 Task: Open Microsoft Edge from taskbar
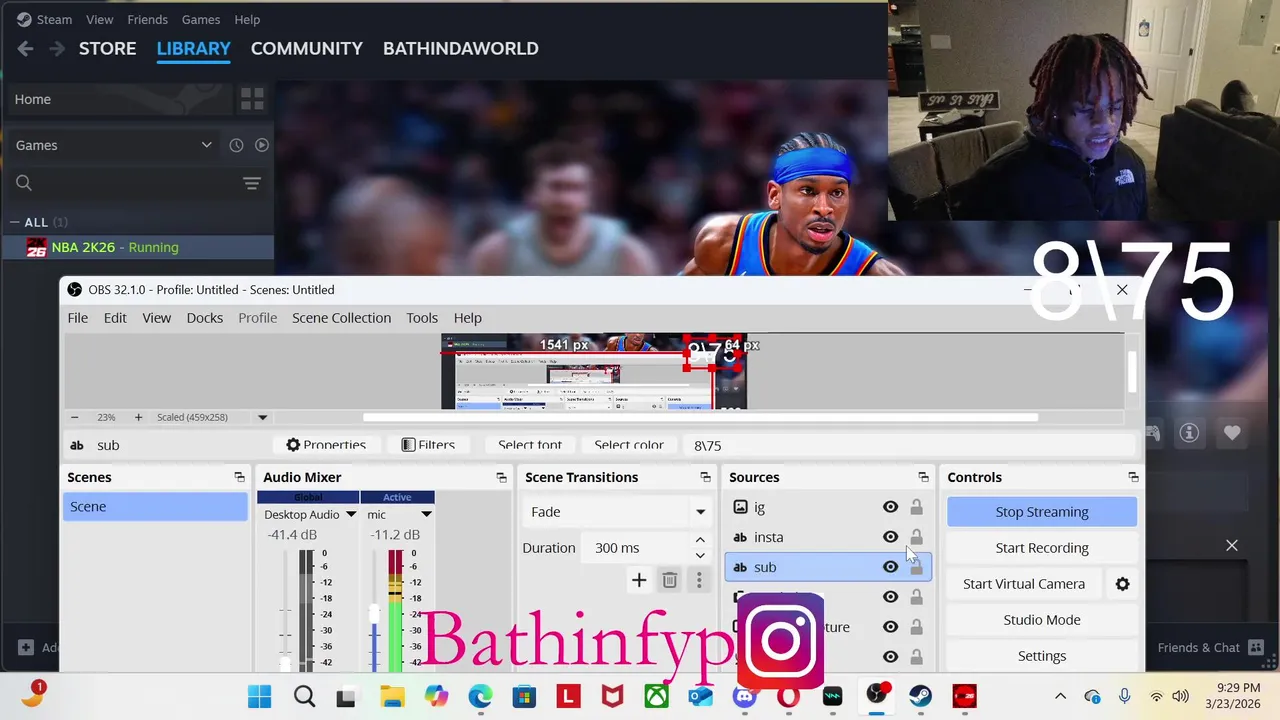coord(480,696)
